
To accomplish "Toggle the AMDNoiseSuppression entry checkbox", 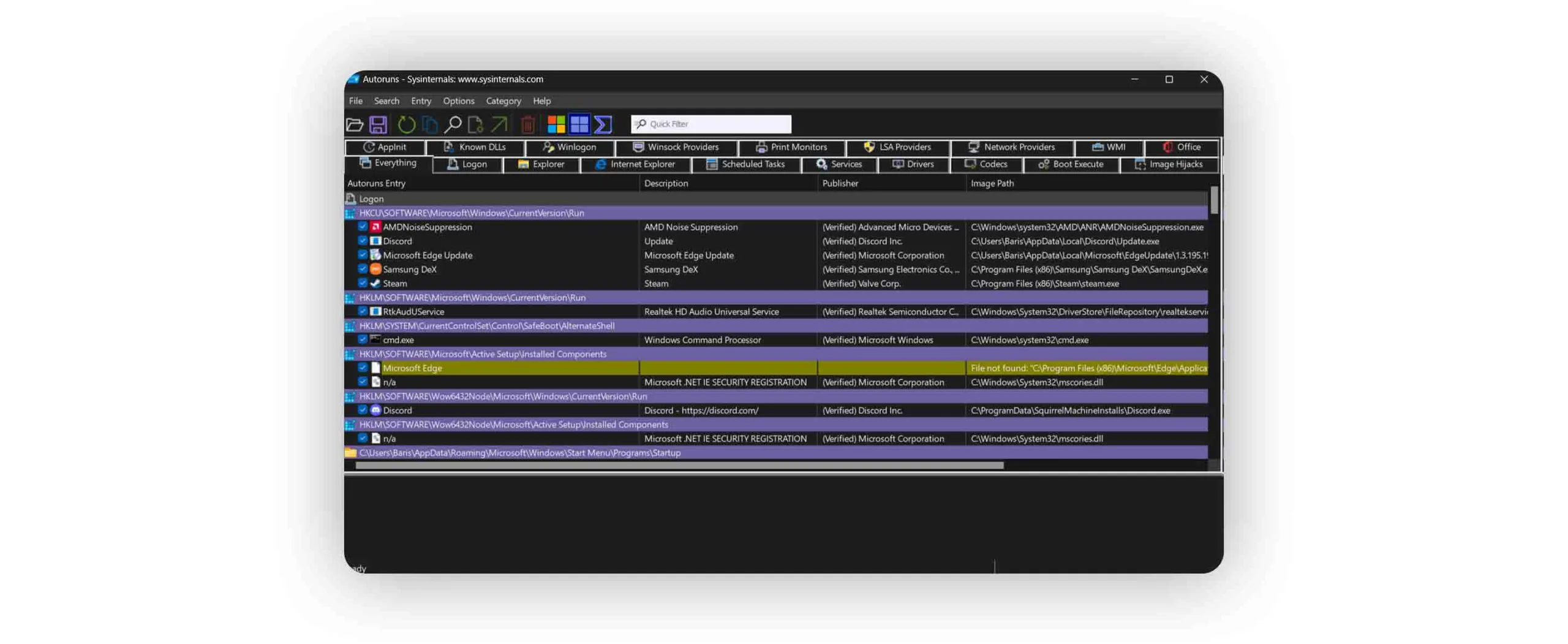I will pos(362,227).
